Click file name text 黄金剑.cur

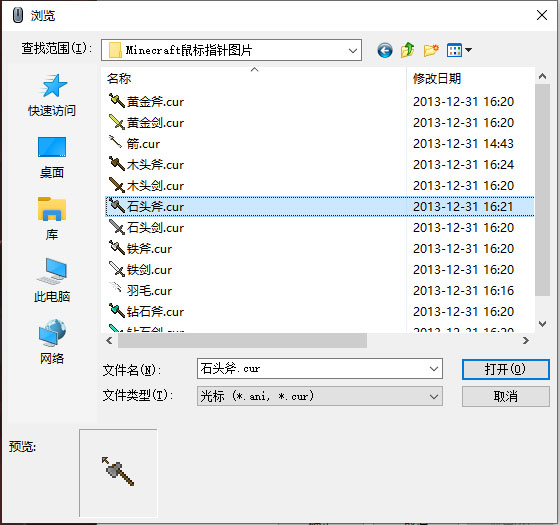[x=155, y=123]
